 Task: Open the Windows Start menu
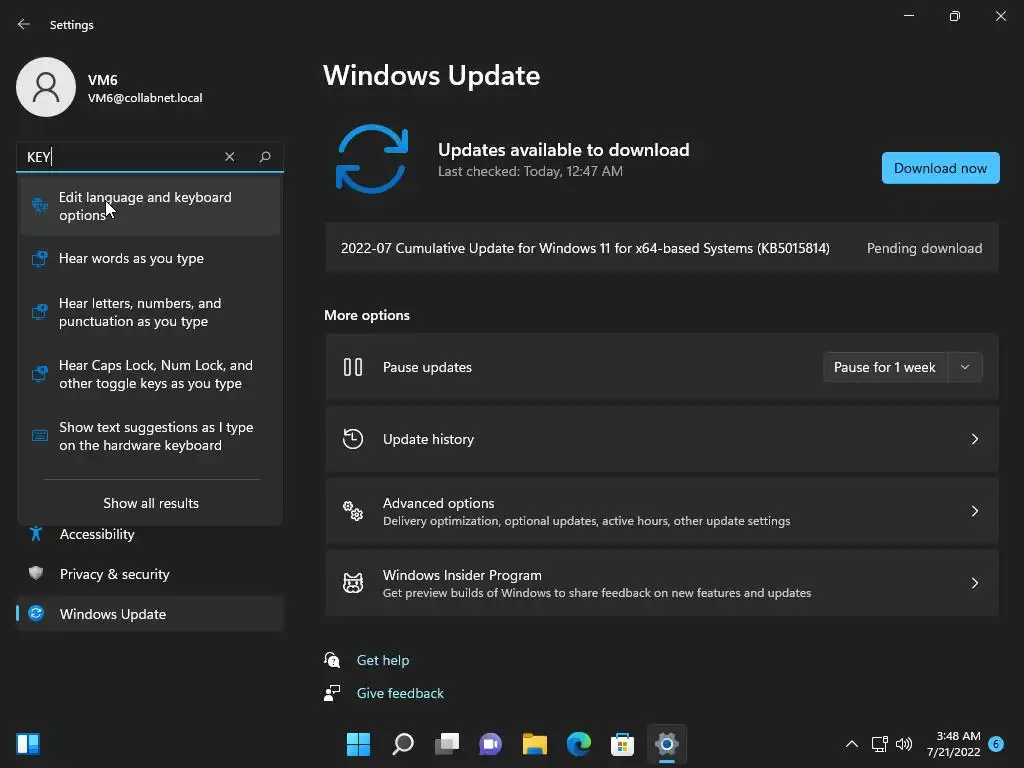tap(358, 744)
